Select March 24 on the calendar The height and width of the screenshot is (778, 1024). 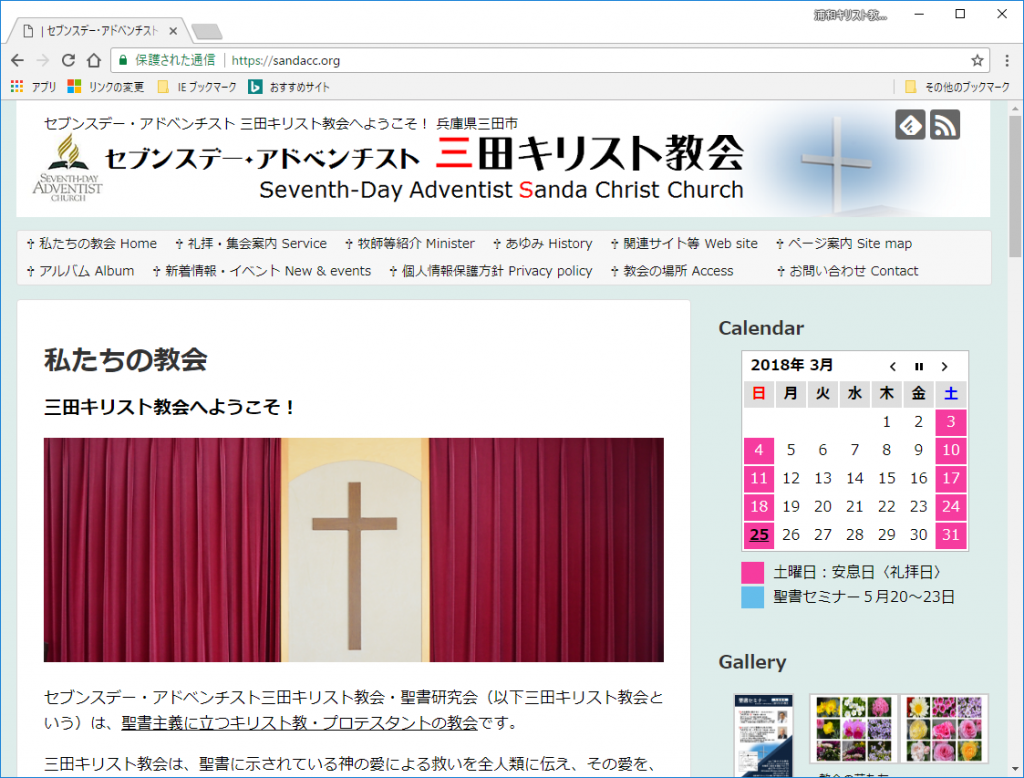click(x=951, y=506)
